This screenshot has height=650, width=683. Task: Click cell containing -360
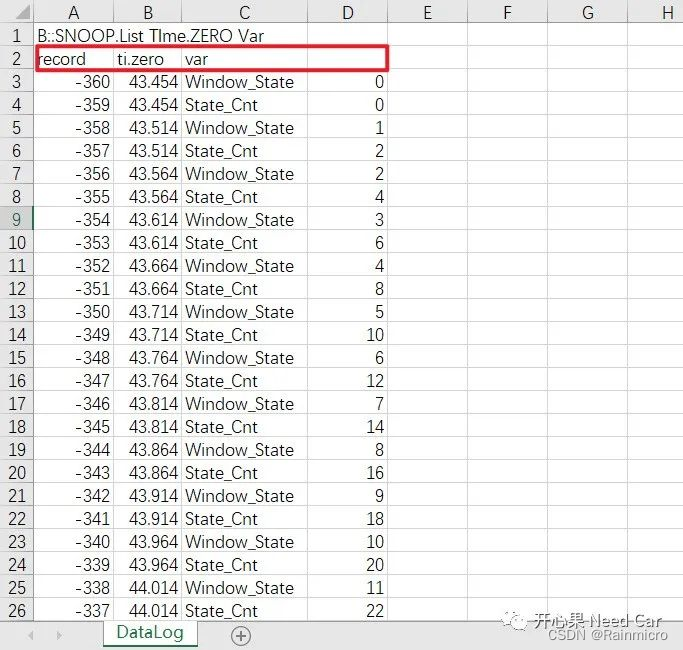(74, 81)
